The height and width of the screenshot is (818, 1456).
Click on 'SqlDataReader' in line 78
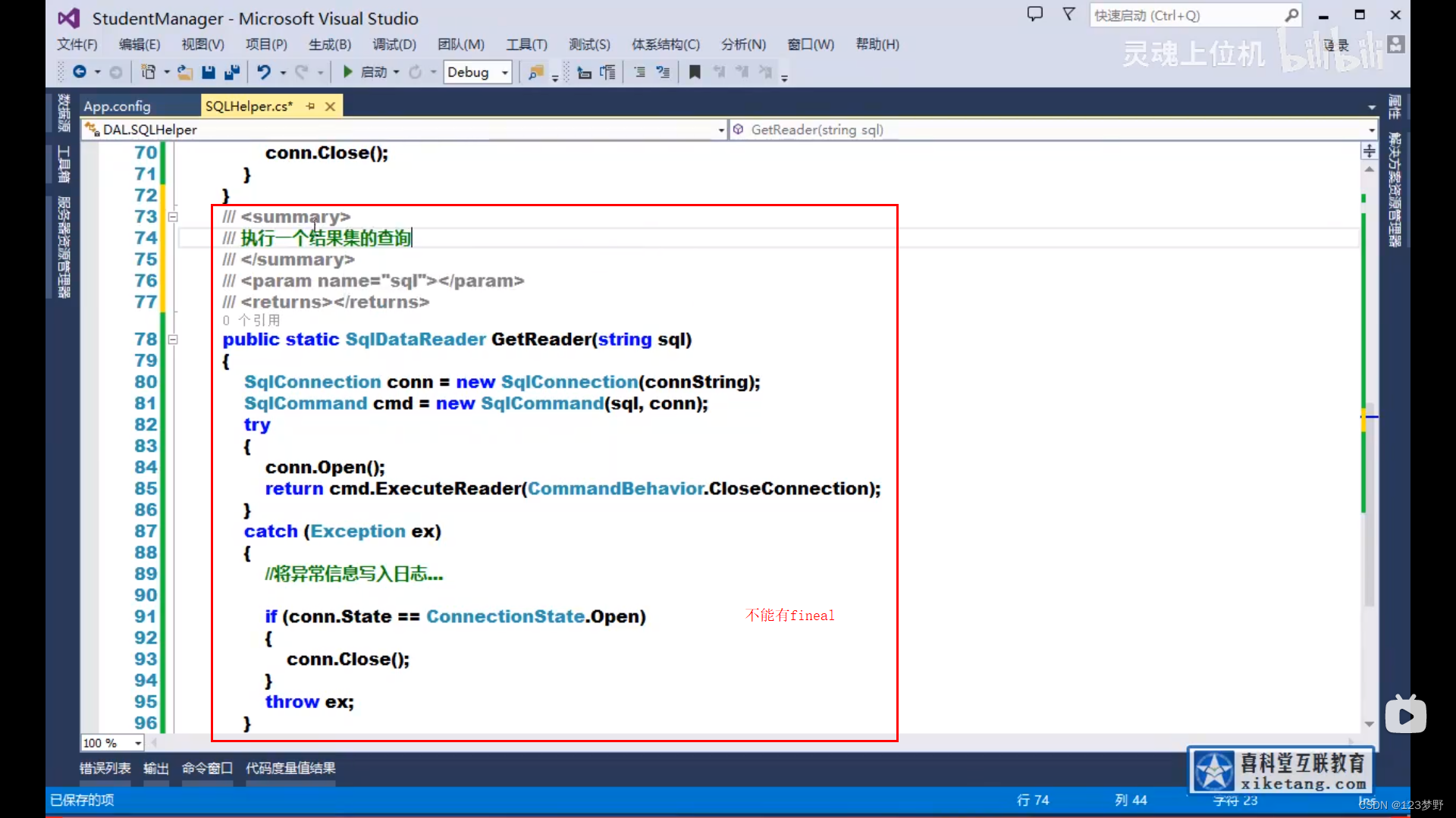pyautogui.click(x=416, y=339)
